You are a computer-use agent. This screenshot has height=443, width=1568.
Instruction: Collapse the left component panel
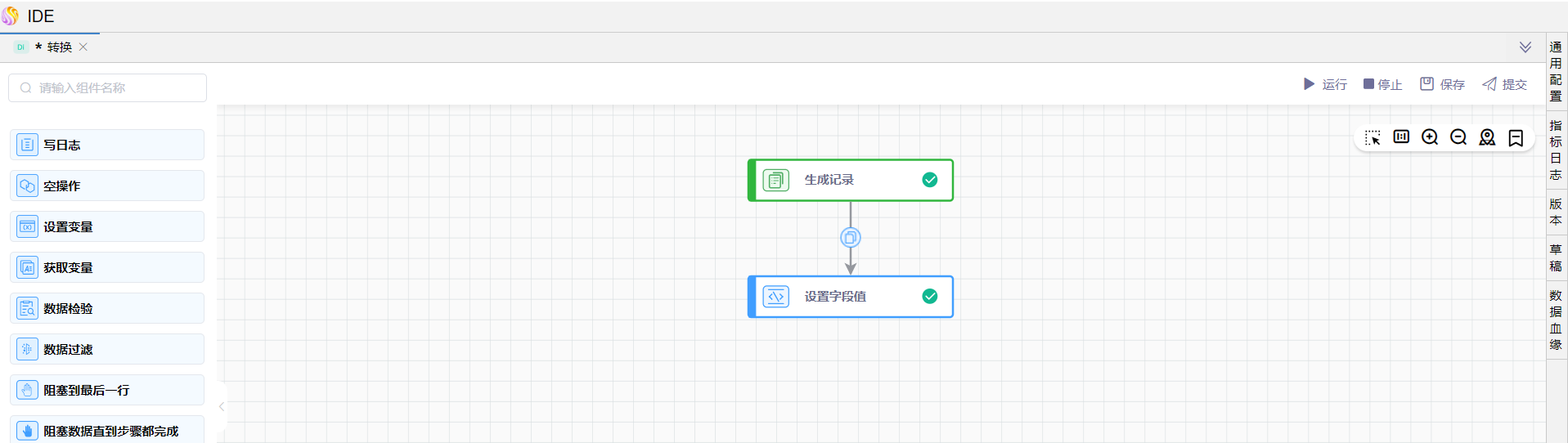click(x=222, y=406)
